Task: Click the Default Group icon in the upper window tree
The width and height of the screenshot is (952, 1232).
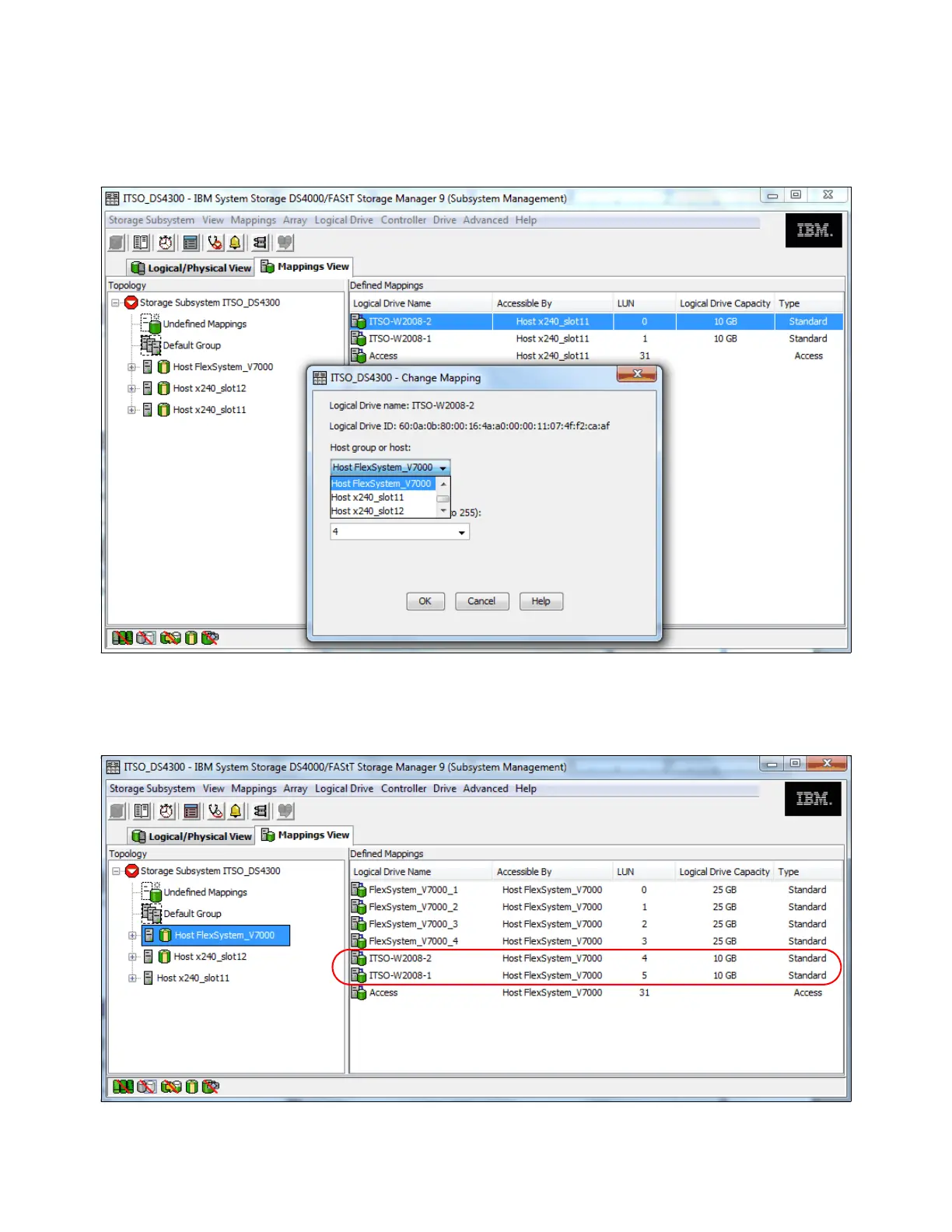Action: click(x=151, y=345)
